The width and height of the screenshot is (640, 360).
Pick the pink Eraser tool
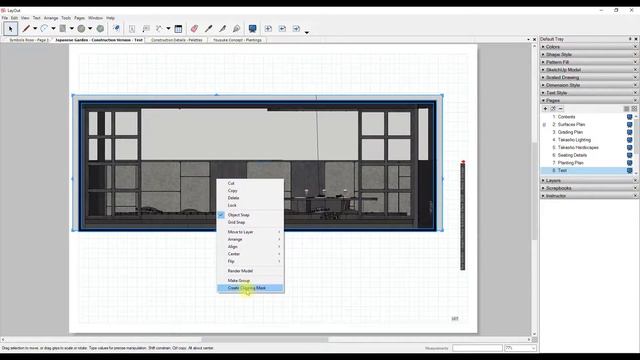coord(194,29)
